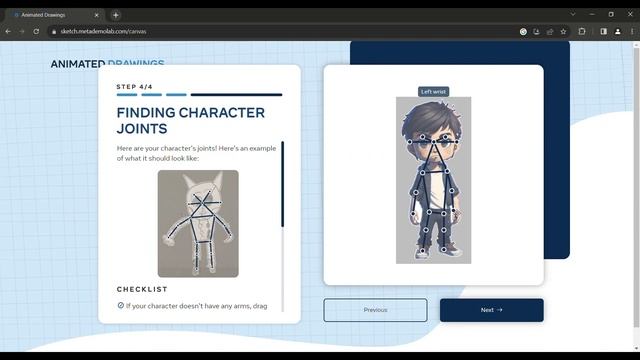Click the viewer's-left wrist joint

coord(413,213)
